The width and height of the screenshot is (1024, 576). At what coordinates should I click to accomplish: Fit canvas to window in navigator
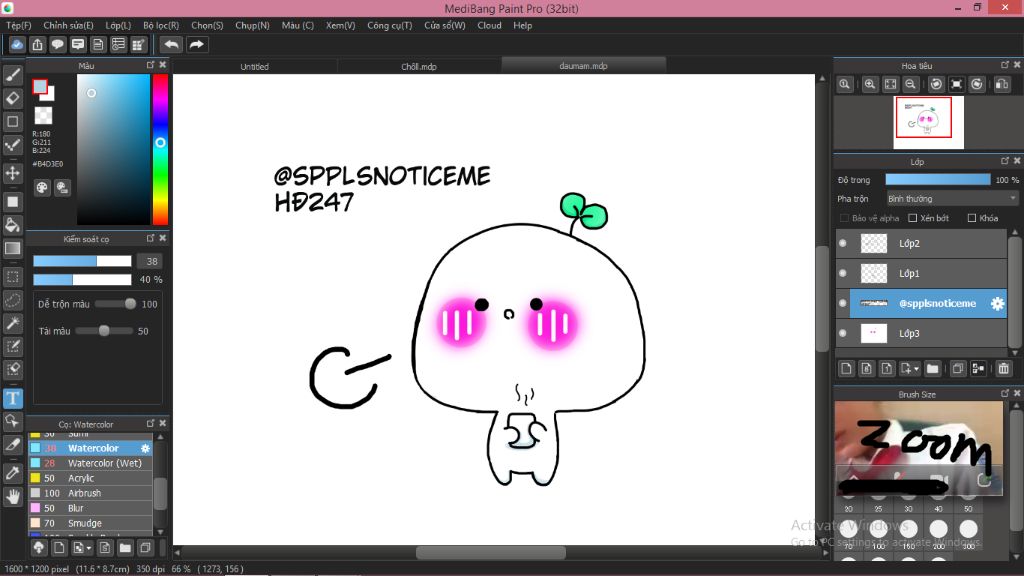891,84
